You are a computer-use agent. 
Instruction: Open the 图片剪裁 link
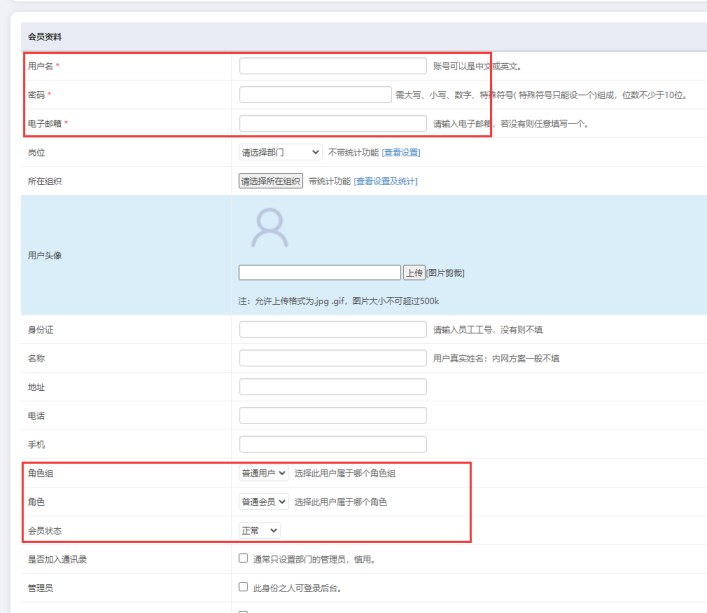[x=446, y=273]
